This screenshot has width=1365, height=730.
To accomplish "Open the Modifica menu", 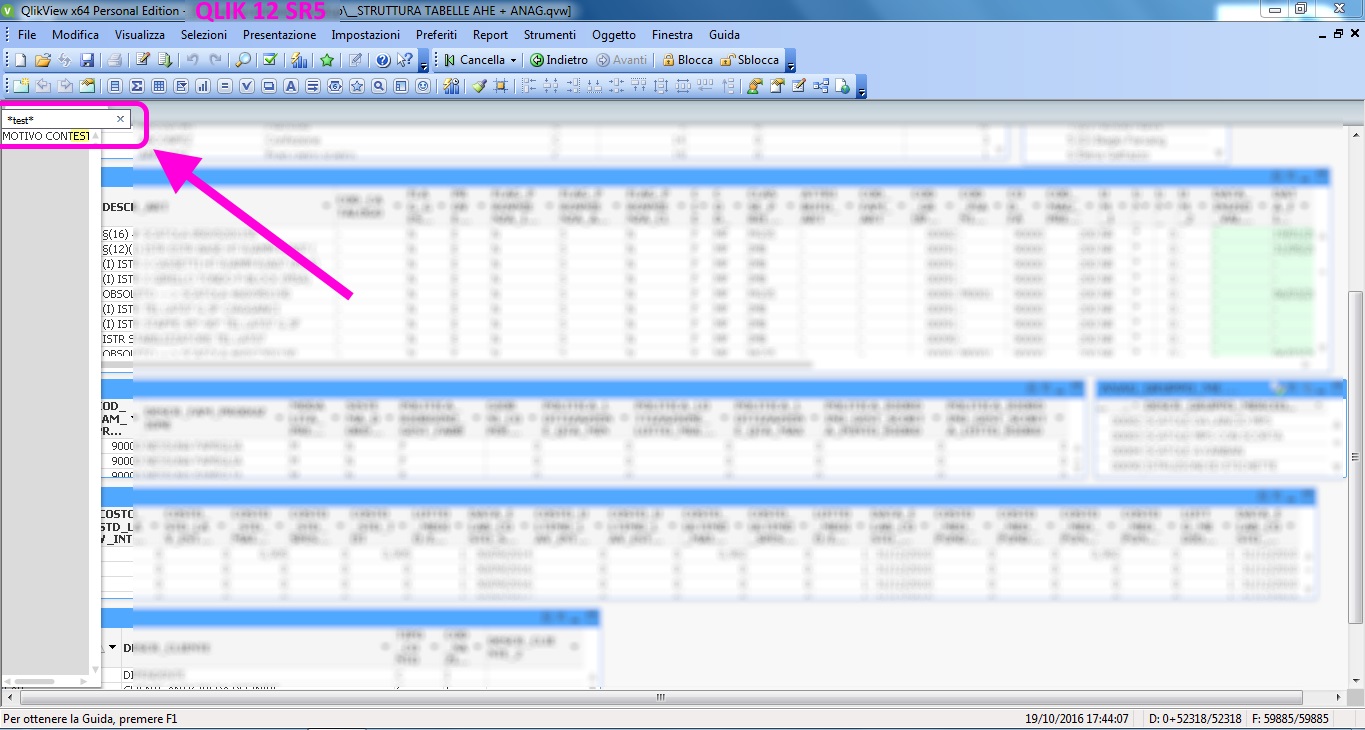I will point(75,34).
